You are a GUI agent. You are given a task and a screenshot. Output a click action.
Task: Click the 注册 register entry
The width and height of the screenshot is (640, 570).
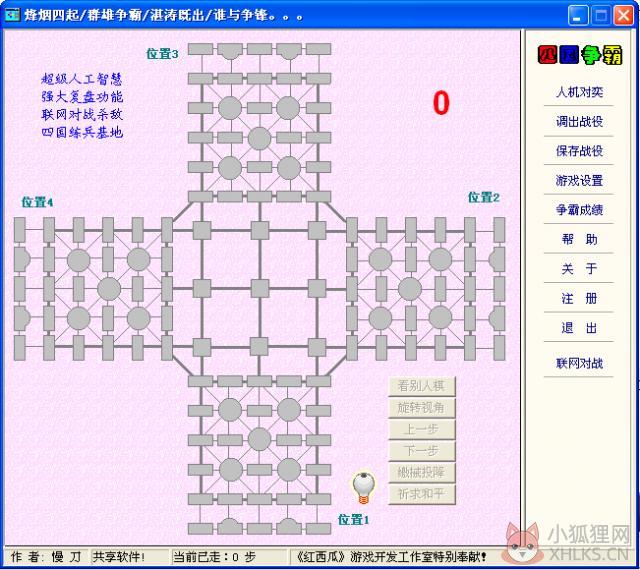(579, 298)
